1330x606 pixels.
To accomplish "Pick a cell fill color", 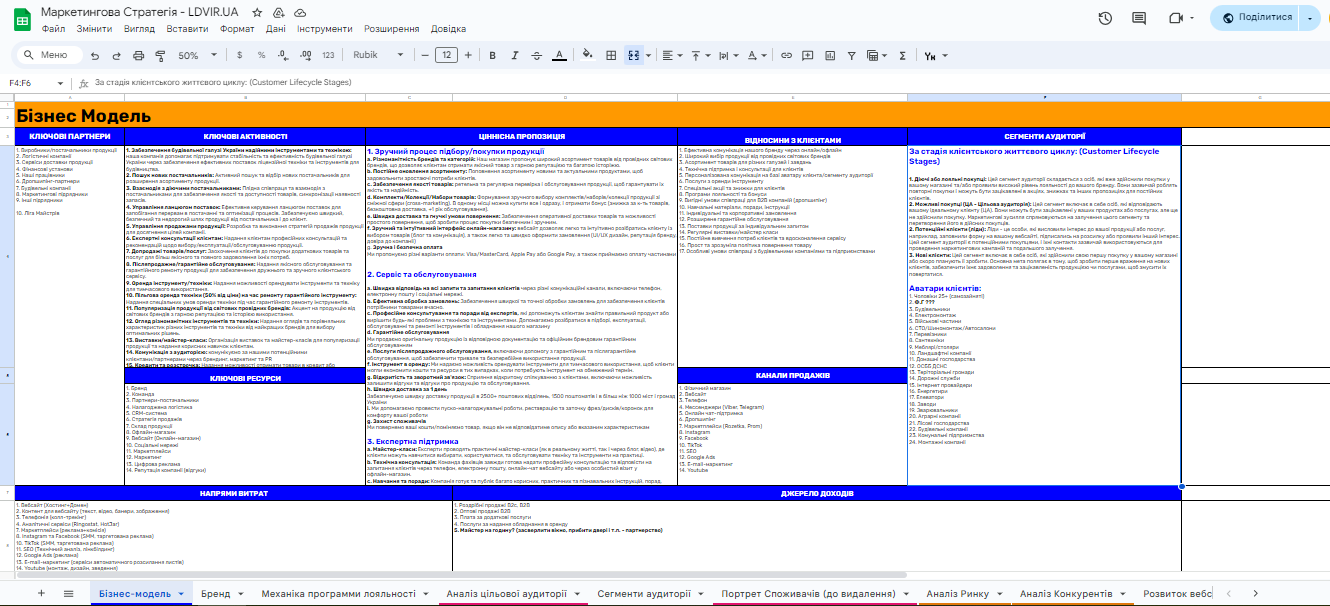I will tap(586, 55).
